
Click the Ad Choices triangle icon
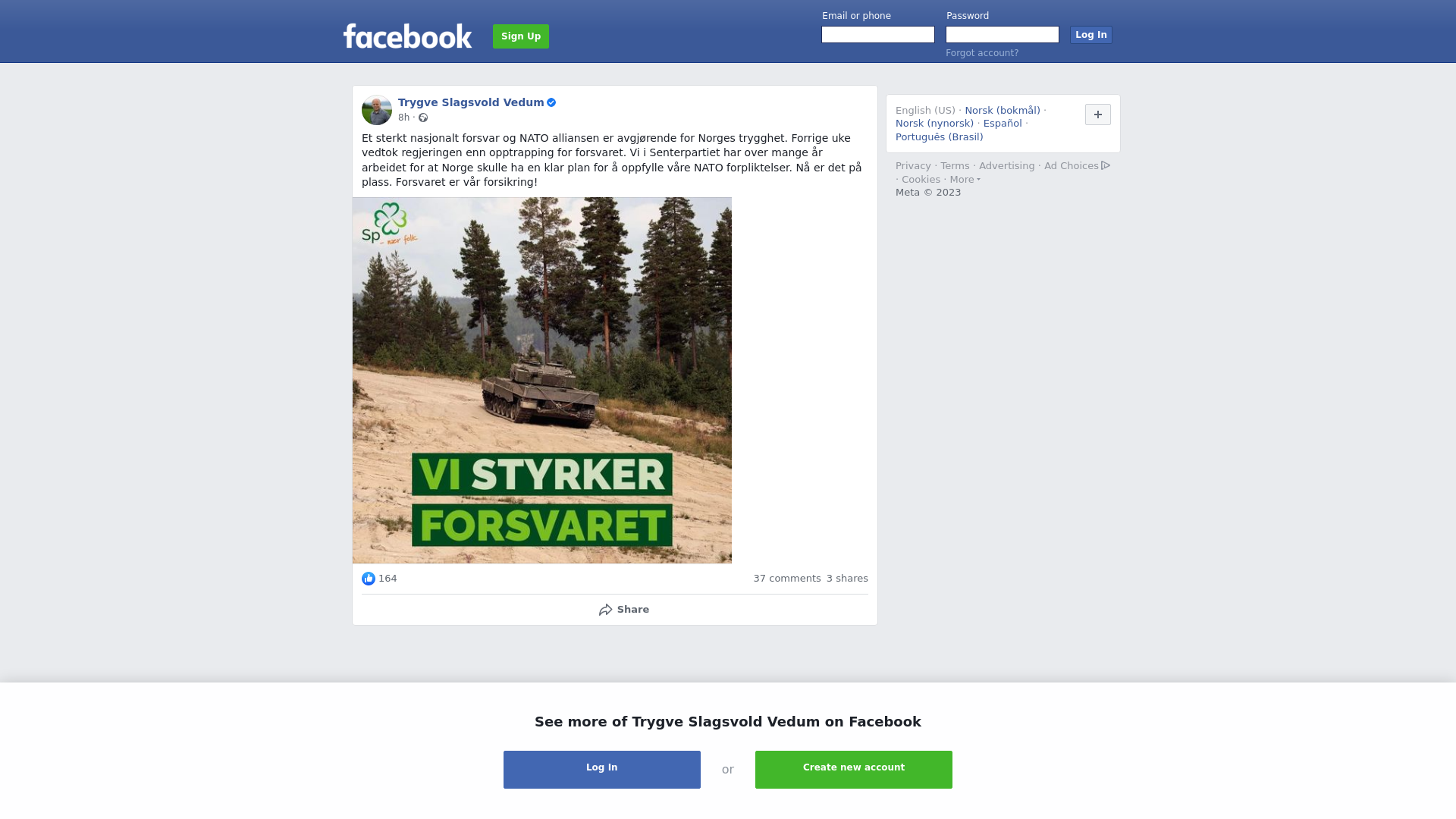pyautogui.click(x=1106, y=165)
